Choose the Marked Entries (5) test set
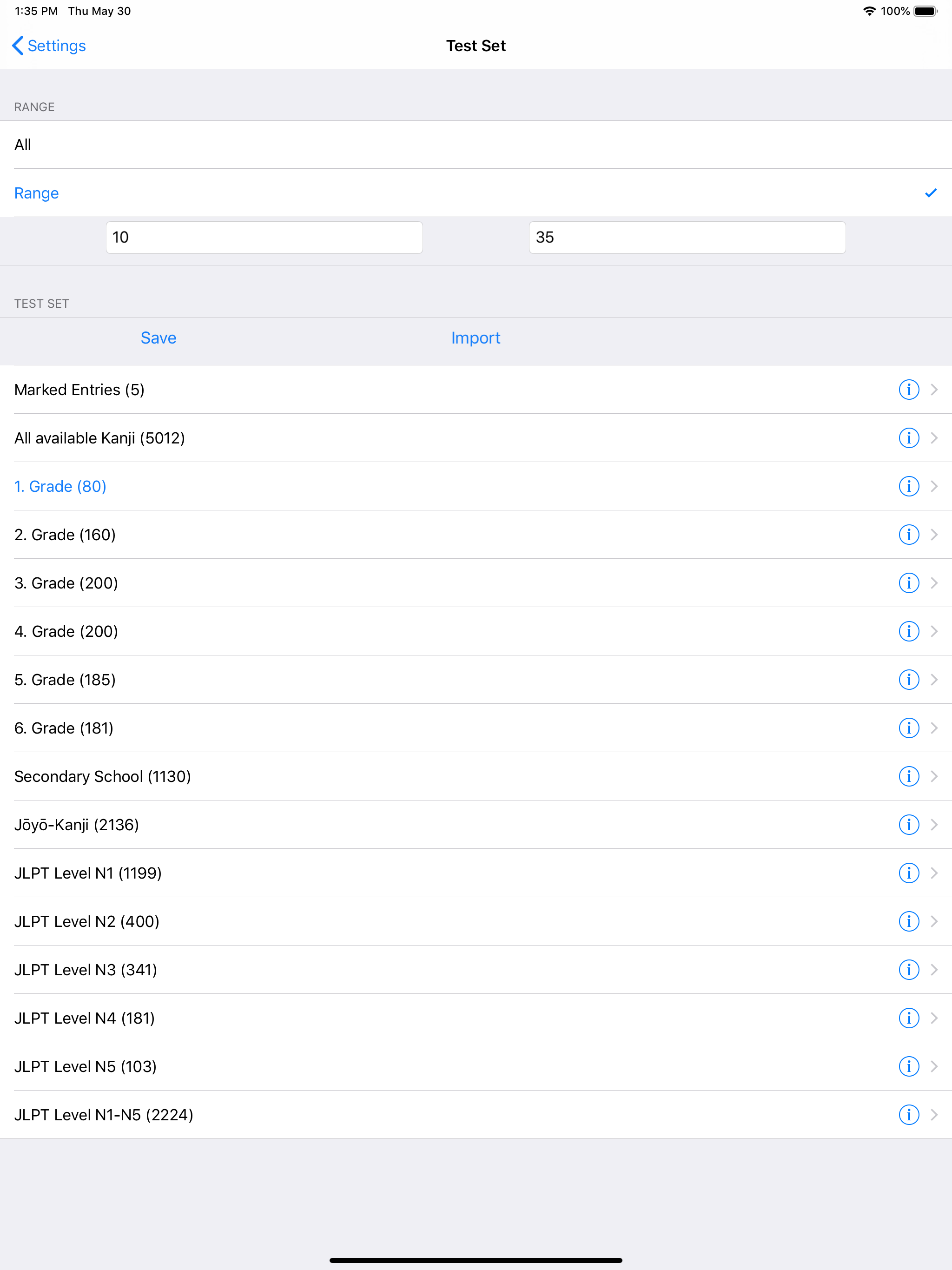952x1270 pixels. coord(476,389)
